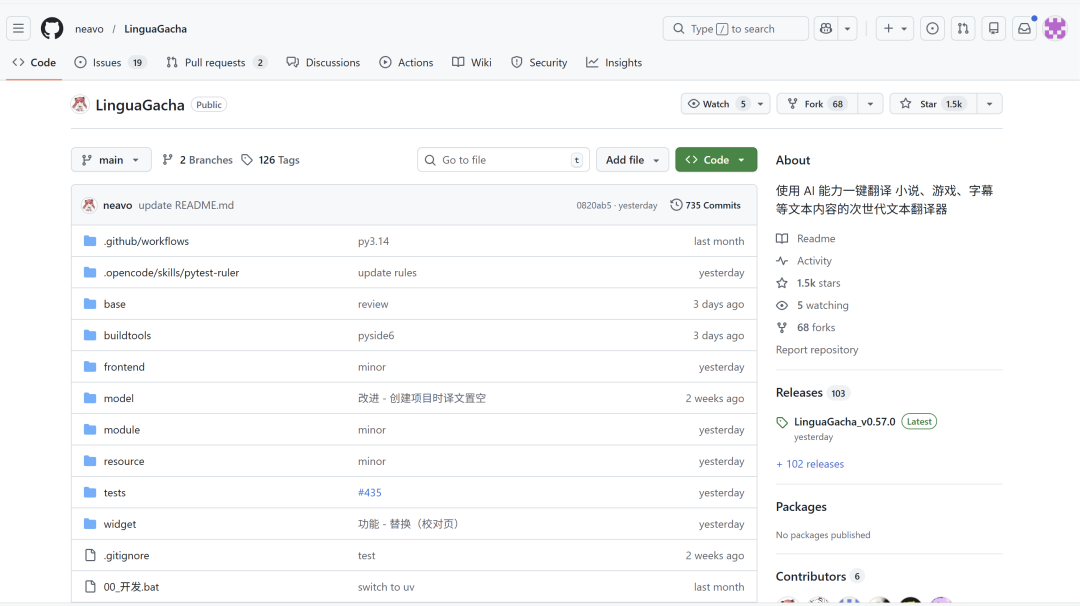Open the green Code dropdown button
This screenshot has width=1080, height=606.
coord(716,160)
